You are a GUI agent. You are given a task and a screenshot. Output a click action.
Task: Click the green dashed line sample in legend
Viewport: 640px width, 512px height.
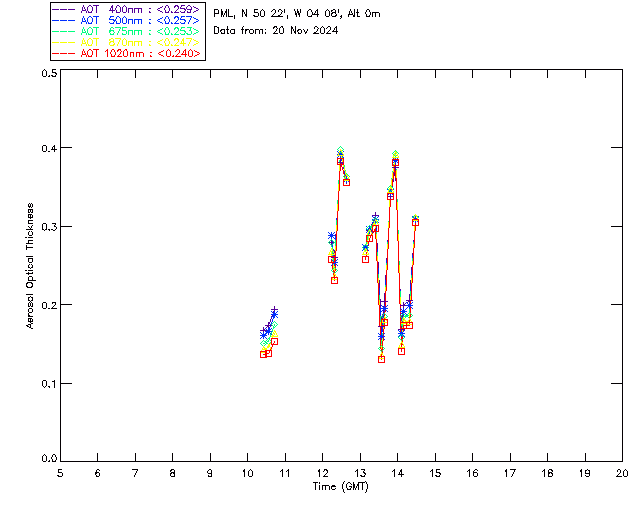64,31
